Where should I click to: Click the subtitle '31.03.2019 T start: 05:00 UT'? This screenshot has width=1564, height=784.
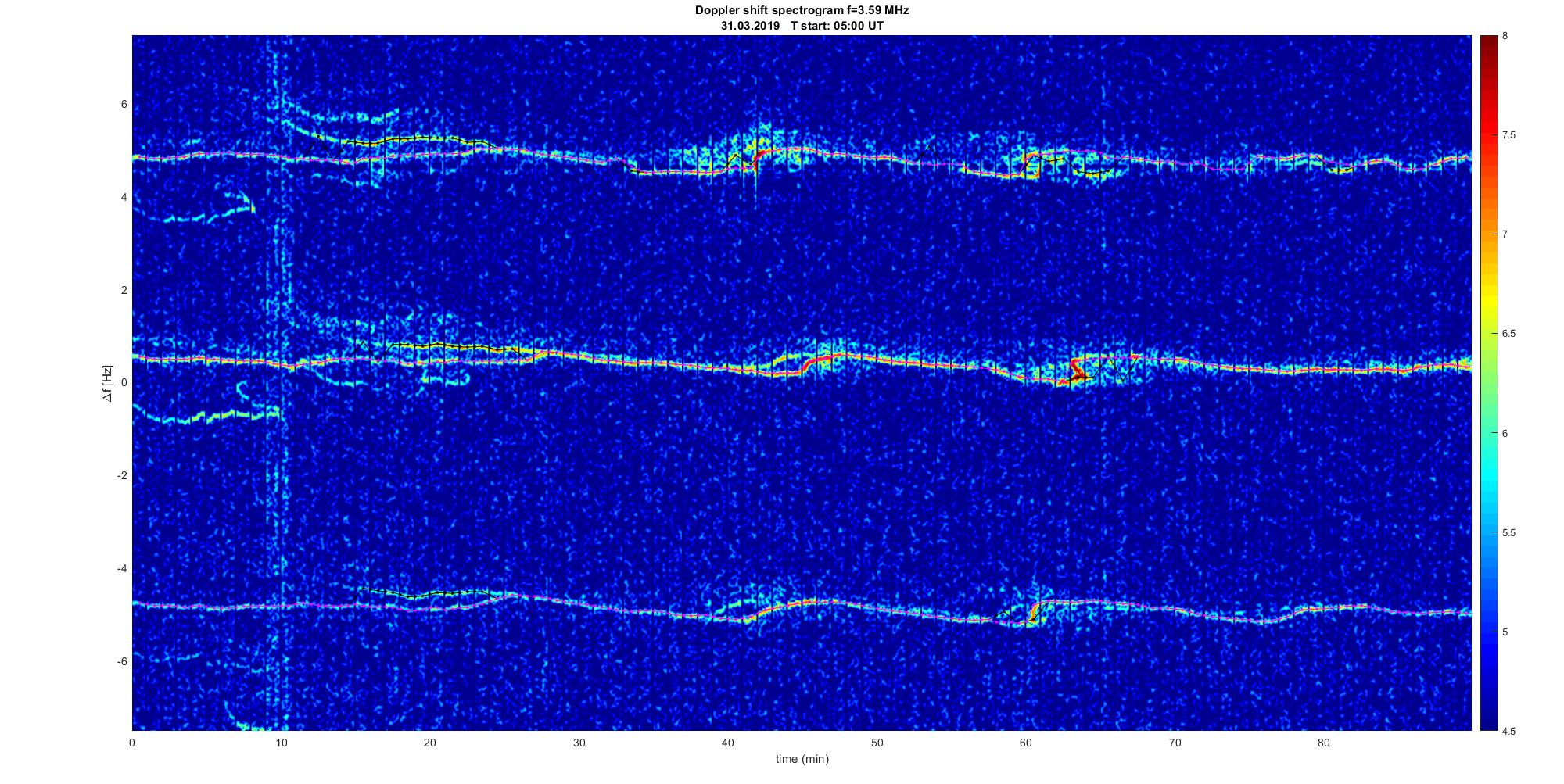[x=802, y=25]
